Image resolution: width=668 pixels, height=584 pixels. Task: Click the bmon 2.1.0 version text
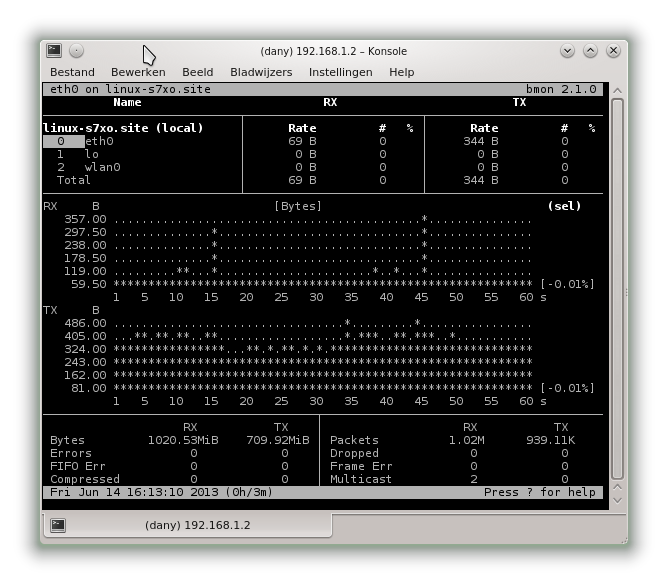coord(561,89)
